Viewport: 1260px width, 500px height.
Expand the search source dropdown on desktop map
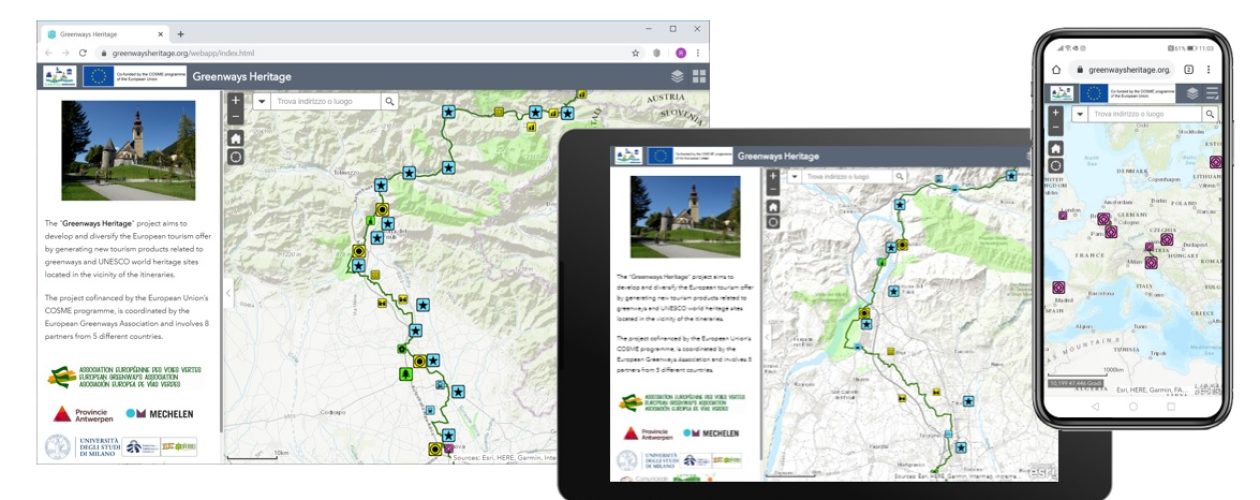[x=262, y=101]
